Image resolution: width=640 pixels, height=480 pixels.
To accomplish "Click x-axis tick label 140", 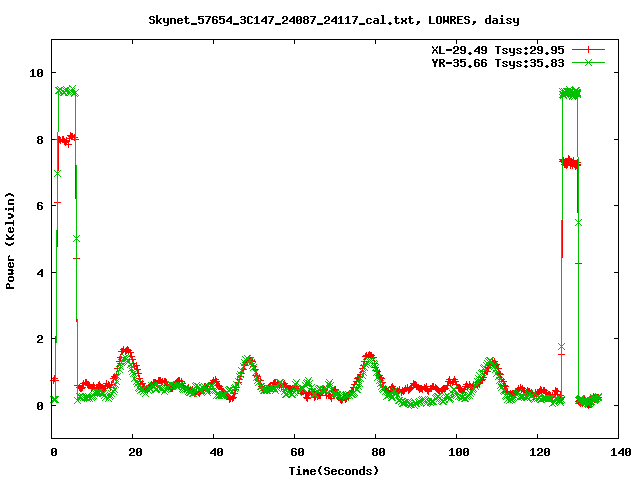I will pos(620,452).
